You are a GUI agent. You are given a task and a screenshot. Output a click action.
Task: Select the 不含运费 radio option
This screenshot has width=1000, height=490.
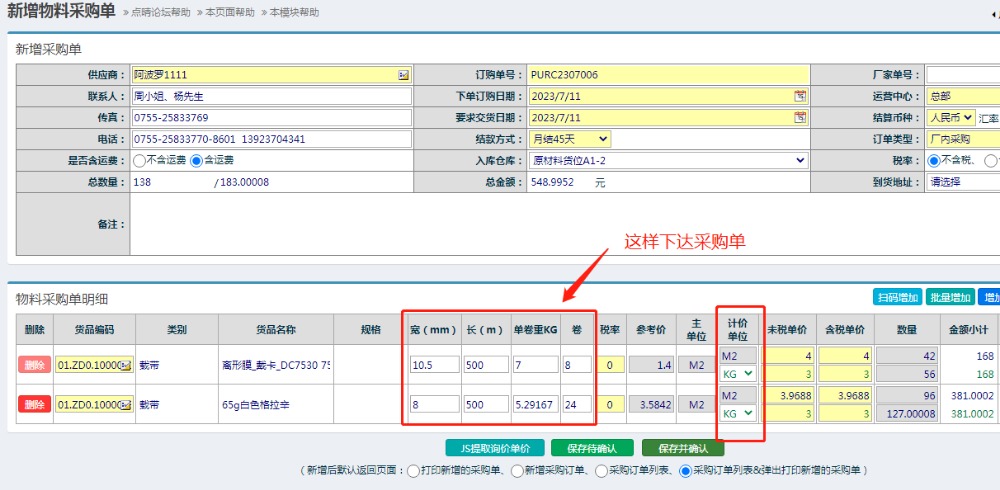[x=140, y=160]
